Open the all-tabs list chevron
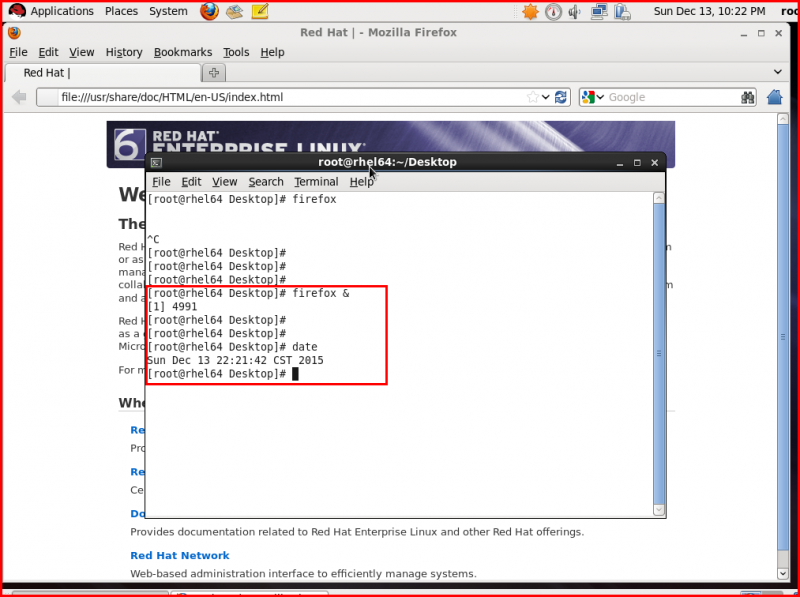The width and height of the screenshot is (800, 597). click(779, 72)
